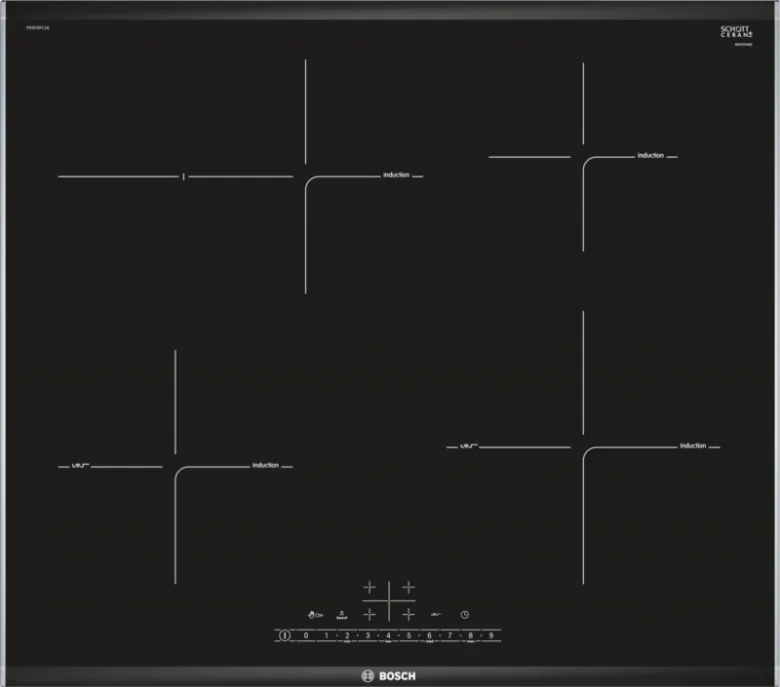Set power level 8 on slider
Image resolution: width=780 pixels, height=687 pixels.
pyautogui.click(x=470, y=635)
